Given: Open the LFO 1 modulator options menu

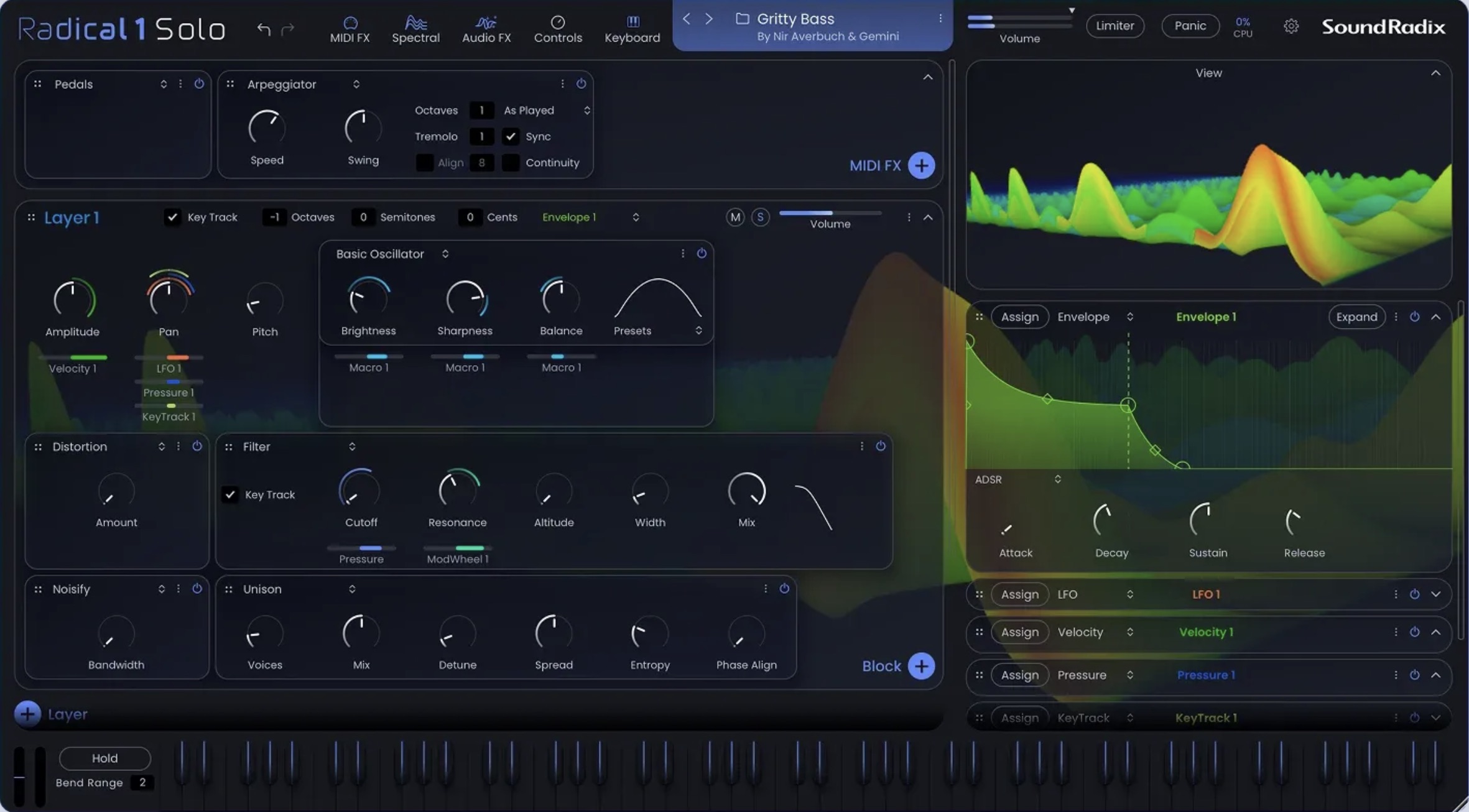Looking at the screenshot, I should click(x=1396, y=594).
